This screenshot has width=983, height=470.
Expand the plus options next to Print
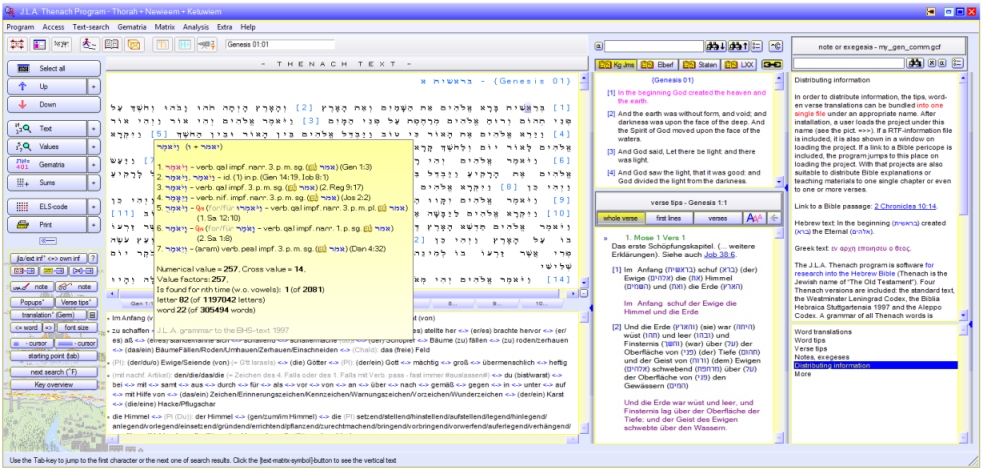click(94, 224)
